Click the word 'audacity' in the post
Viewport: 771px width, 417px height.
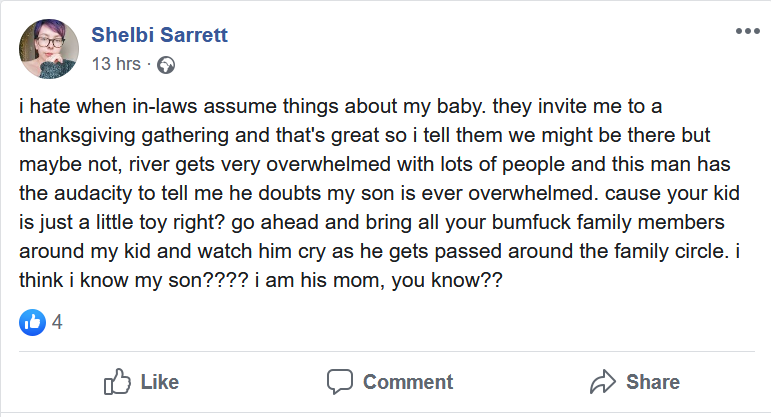coord(93,194)
